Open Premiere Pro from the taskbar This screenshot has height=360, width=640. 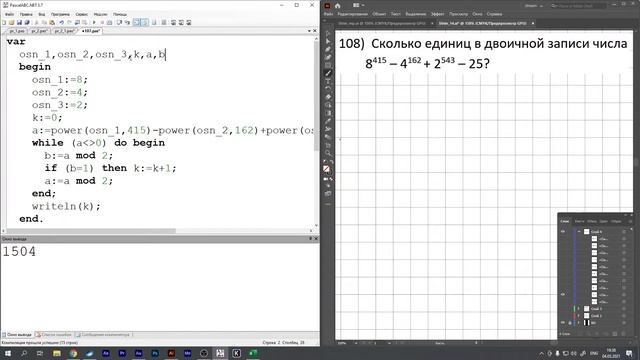tap(122, 353)
